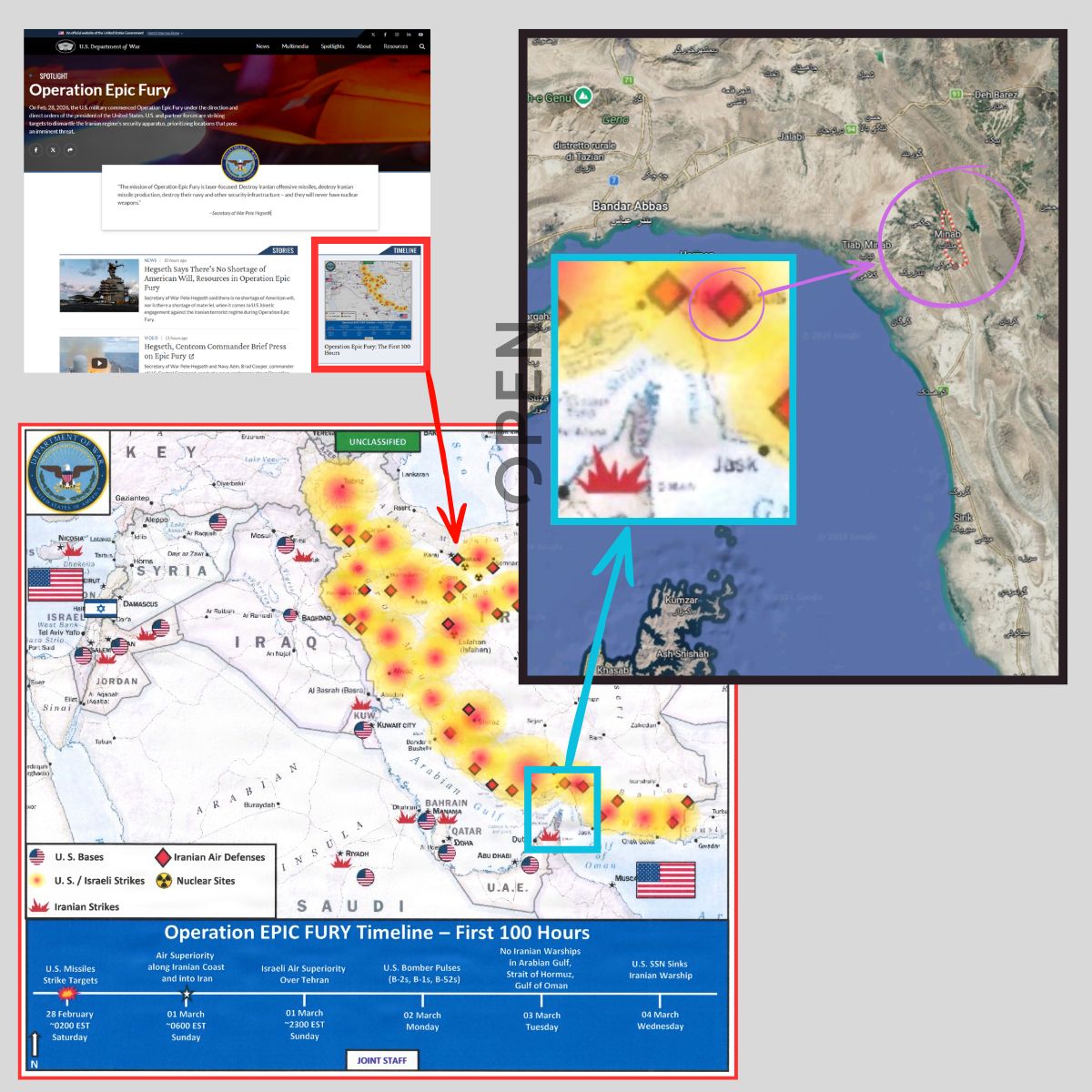Click the search magnifier in the site header
The width and height of the screenshot is (1092, 1092).
click(x=421, y=45)
